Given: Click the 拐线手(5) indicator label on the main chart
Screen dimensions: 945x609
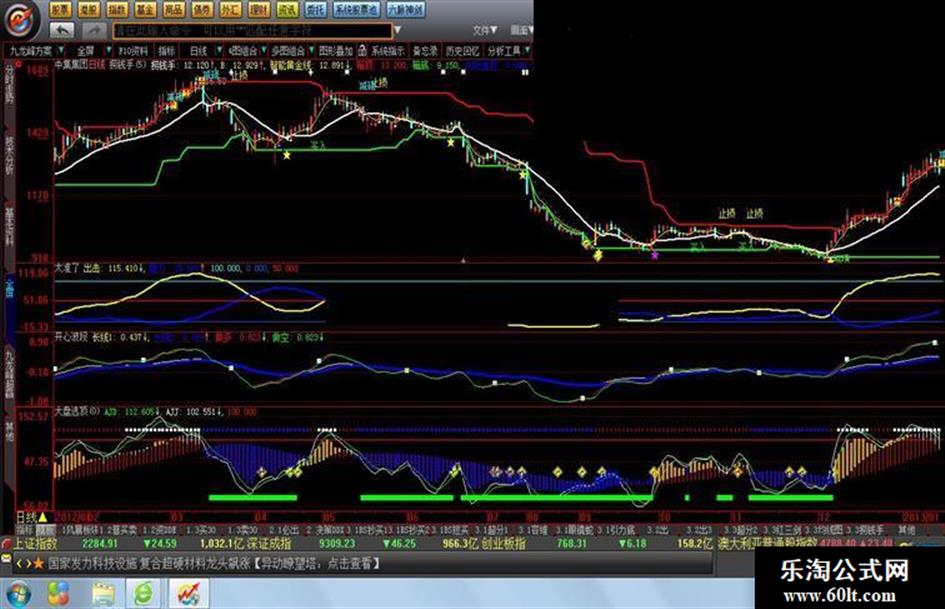Looking at the screenshot, I should coord(130,65).
